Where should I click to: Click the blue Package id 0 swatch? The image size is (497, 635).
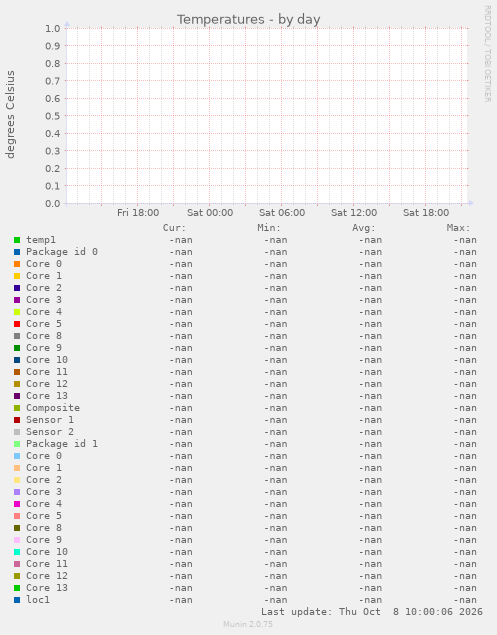click(17, 252)
